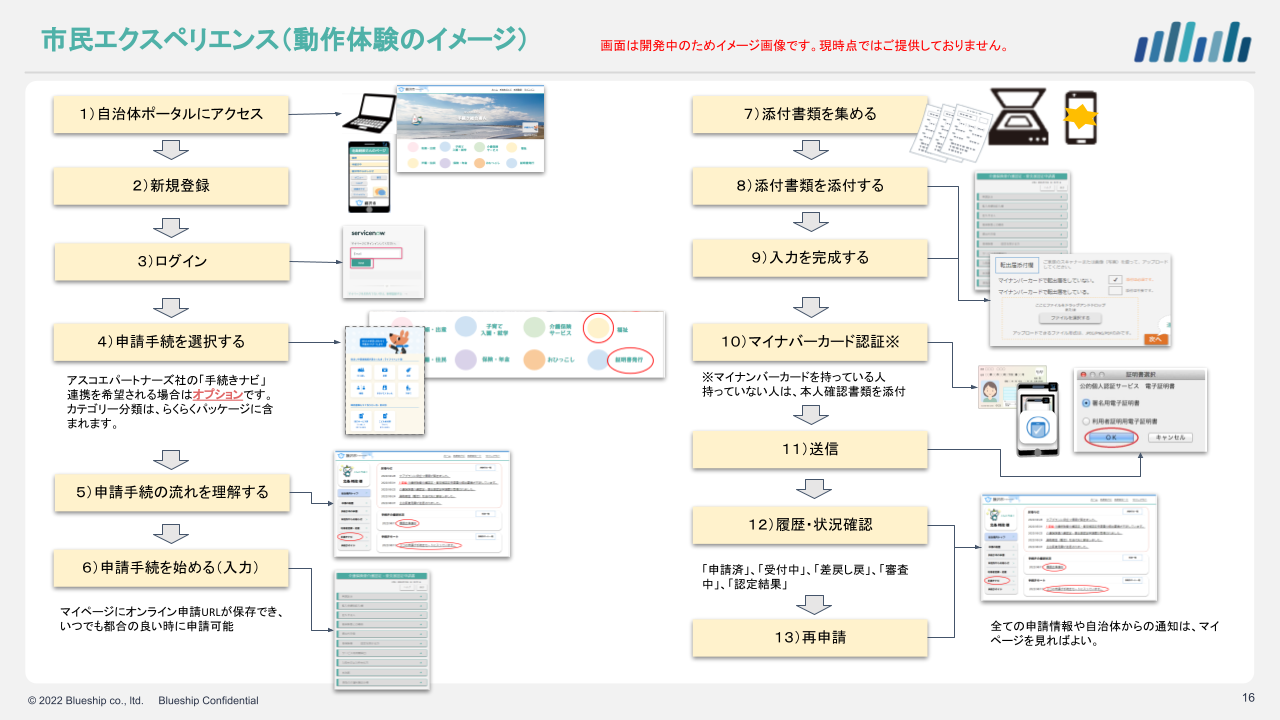Select 利用者証明用電子証明書 radio button
1280x720 pixels.
(x=1086, y=422)
